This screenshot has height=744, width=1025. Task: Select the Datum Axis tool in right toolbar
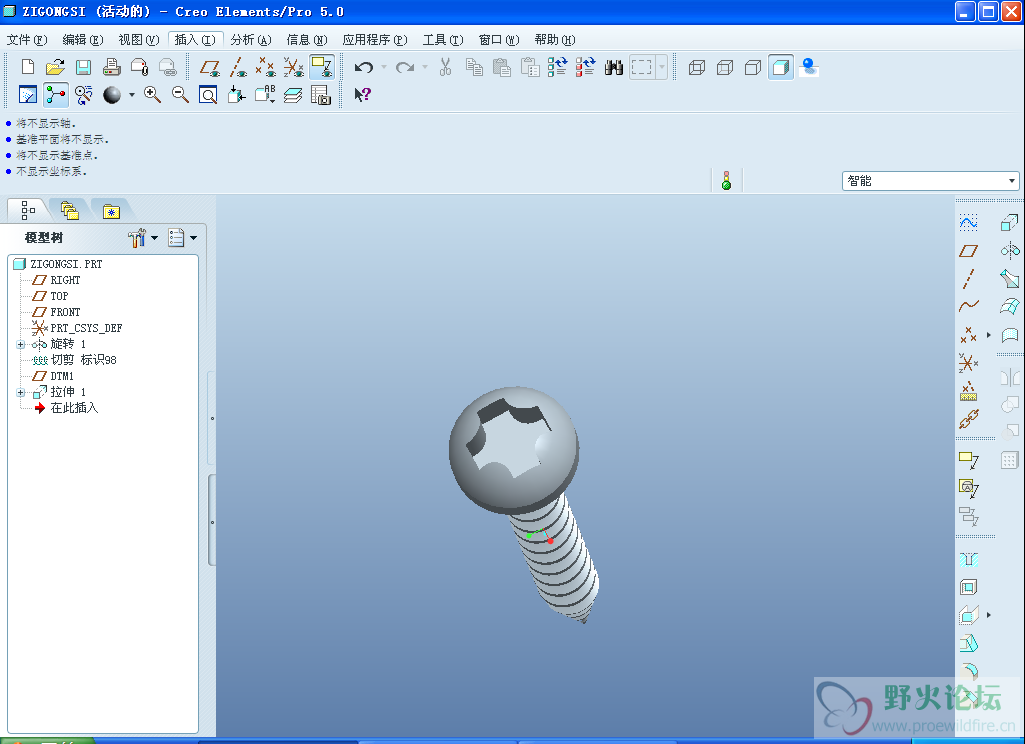pyautogui.click(x=968, y=279)
